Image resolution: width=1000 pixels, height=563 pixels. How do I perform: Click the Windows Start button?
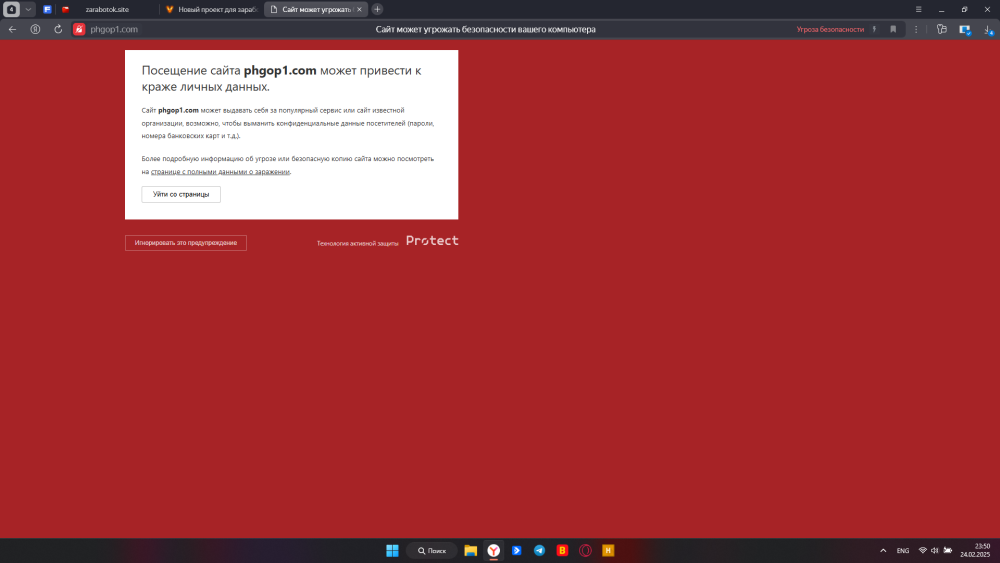pyautogui.click(x=392, y=550)
